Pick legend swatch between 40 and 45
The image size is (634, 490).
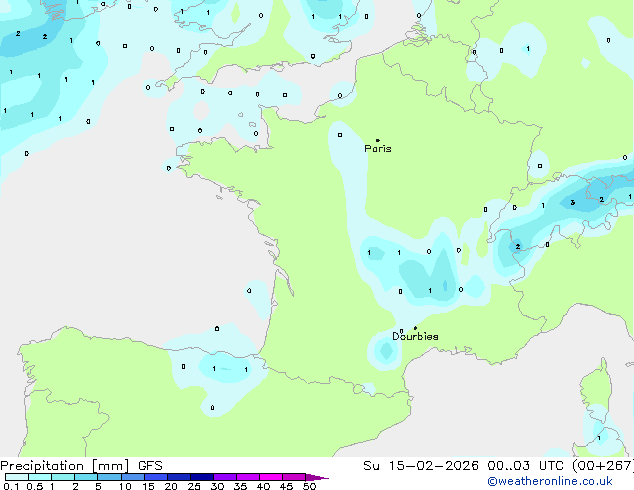pos(271,477)
